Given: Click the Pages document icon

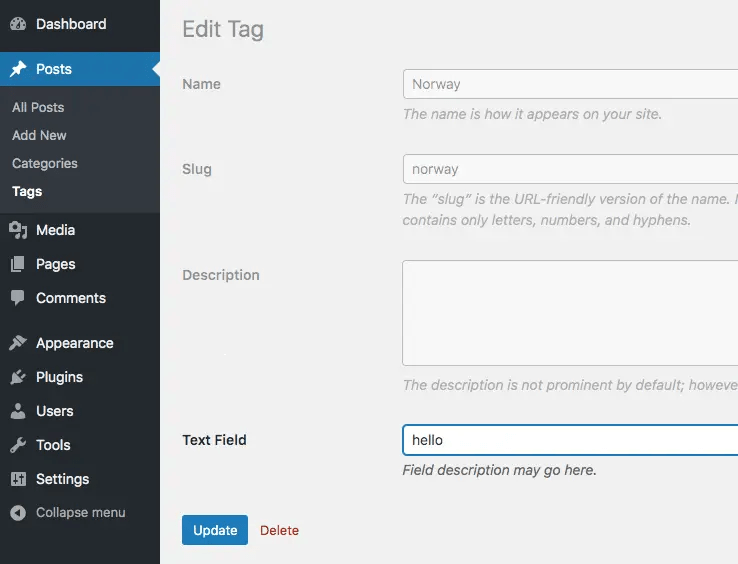Looking at the screenshot, I should 18,264.
